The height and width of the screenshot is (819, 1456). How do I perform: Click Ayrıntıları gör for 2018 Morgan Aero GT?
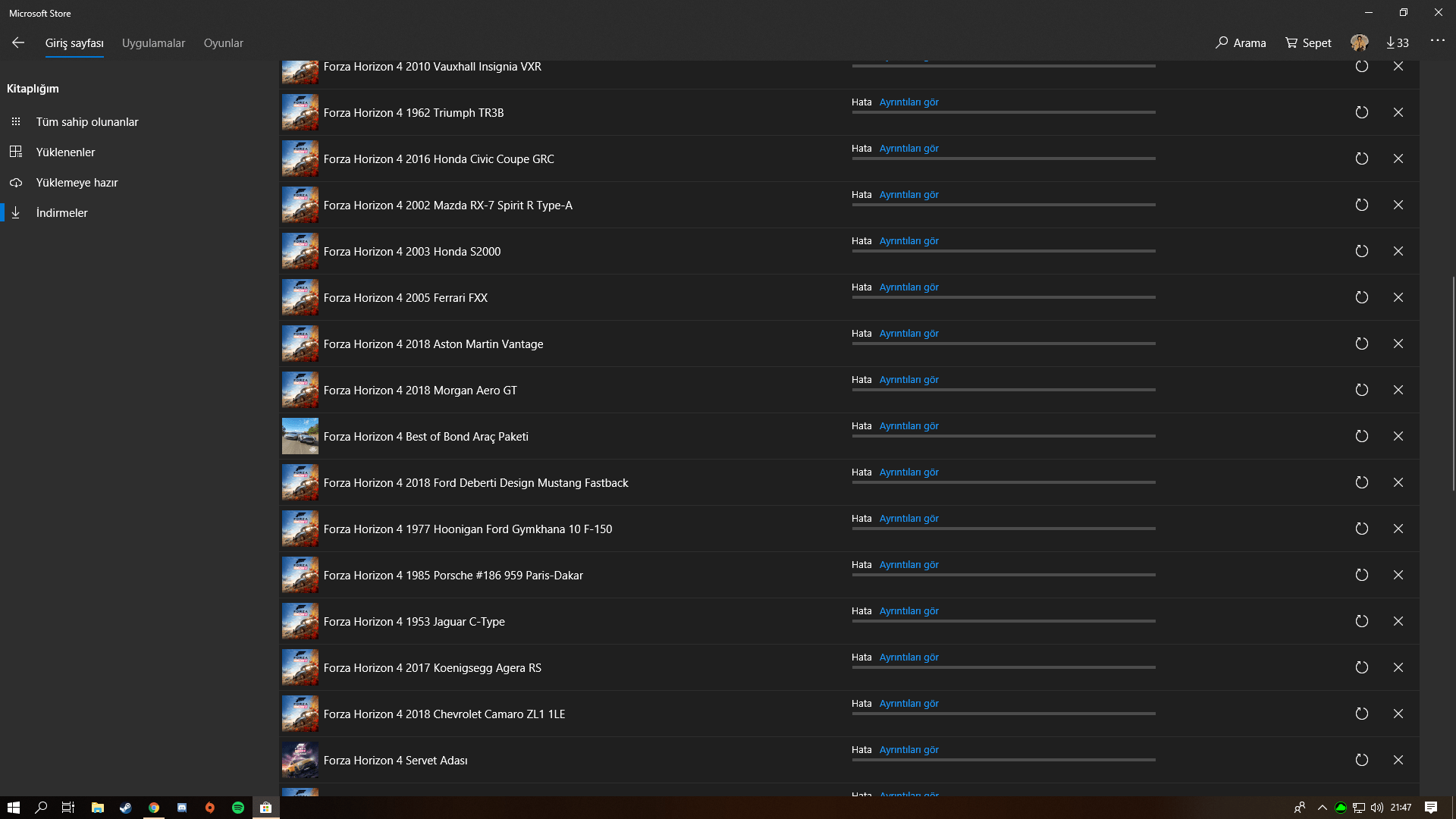tap(908, 380)
